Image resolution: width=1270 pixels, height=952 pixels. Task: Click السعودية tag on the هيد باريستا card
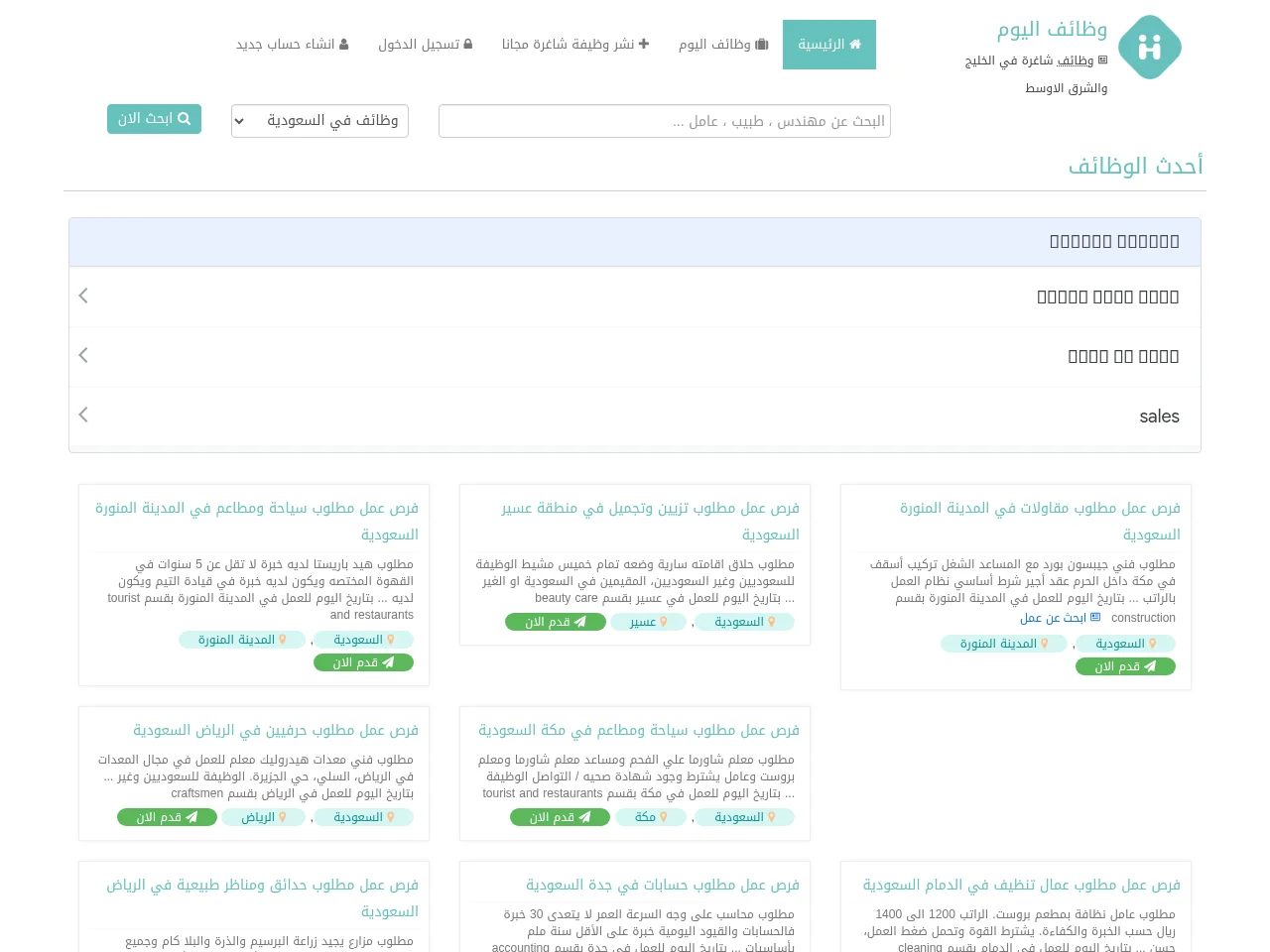point(364,640)
